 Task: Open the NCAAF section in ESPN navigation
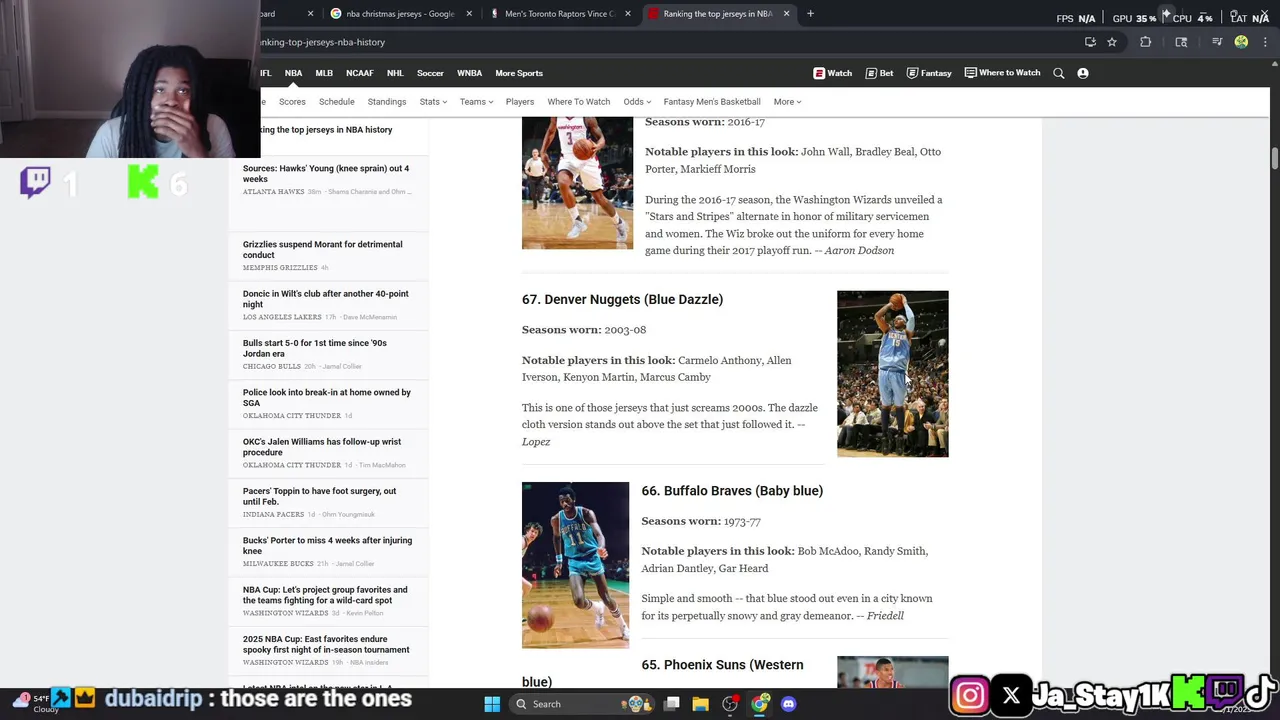pyautogui.click(x=360, y=73)
